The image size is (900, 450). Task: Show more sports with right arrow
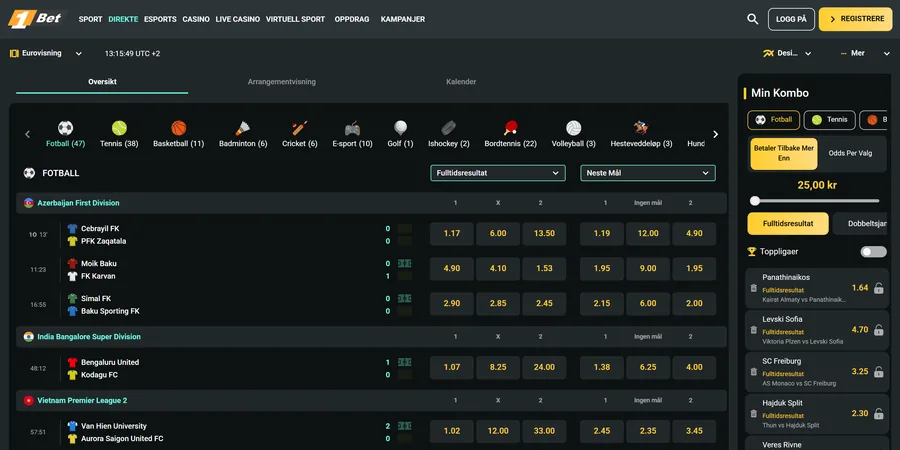[x=715, y=134]
